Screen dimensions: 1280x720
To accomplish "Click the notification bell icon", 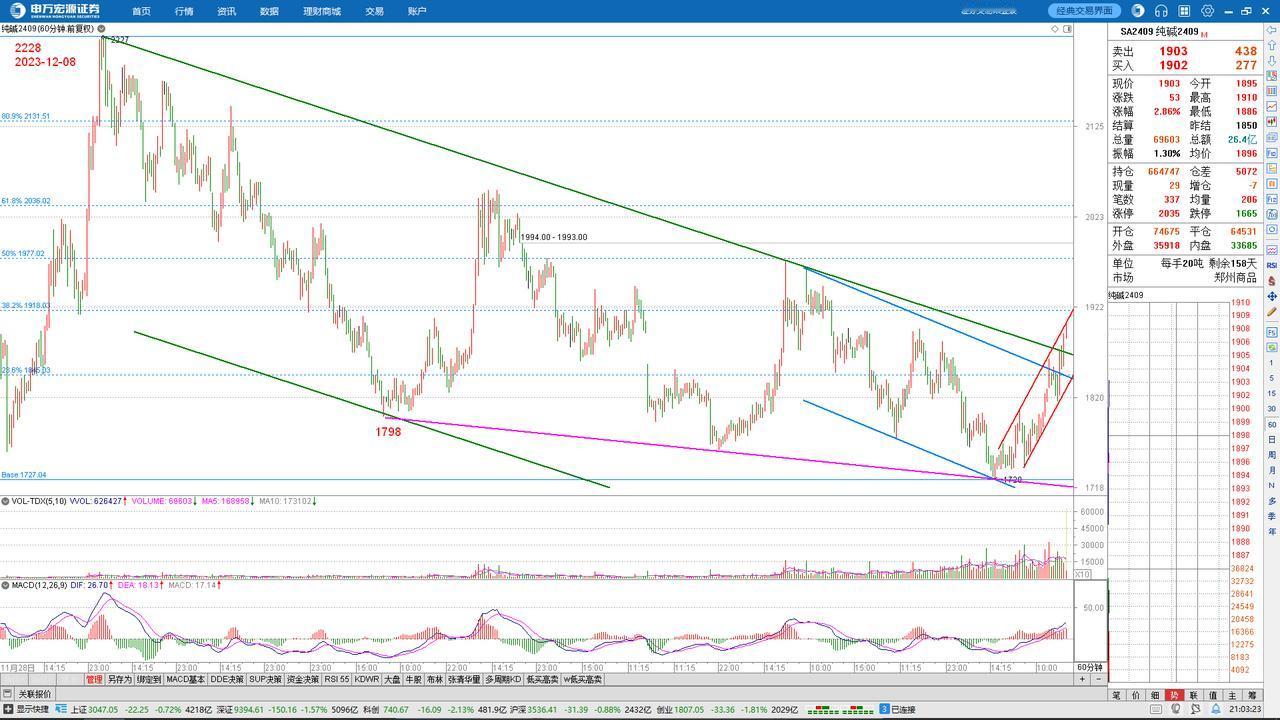I will 1215,709.
